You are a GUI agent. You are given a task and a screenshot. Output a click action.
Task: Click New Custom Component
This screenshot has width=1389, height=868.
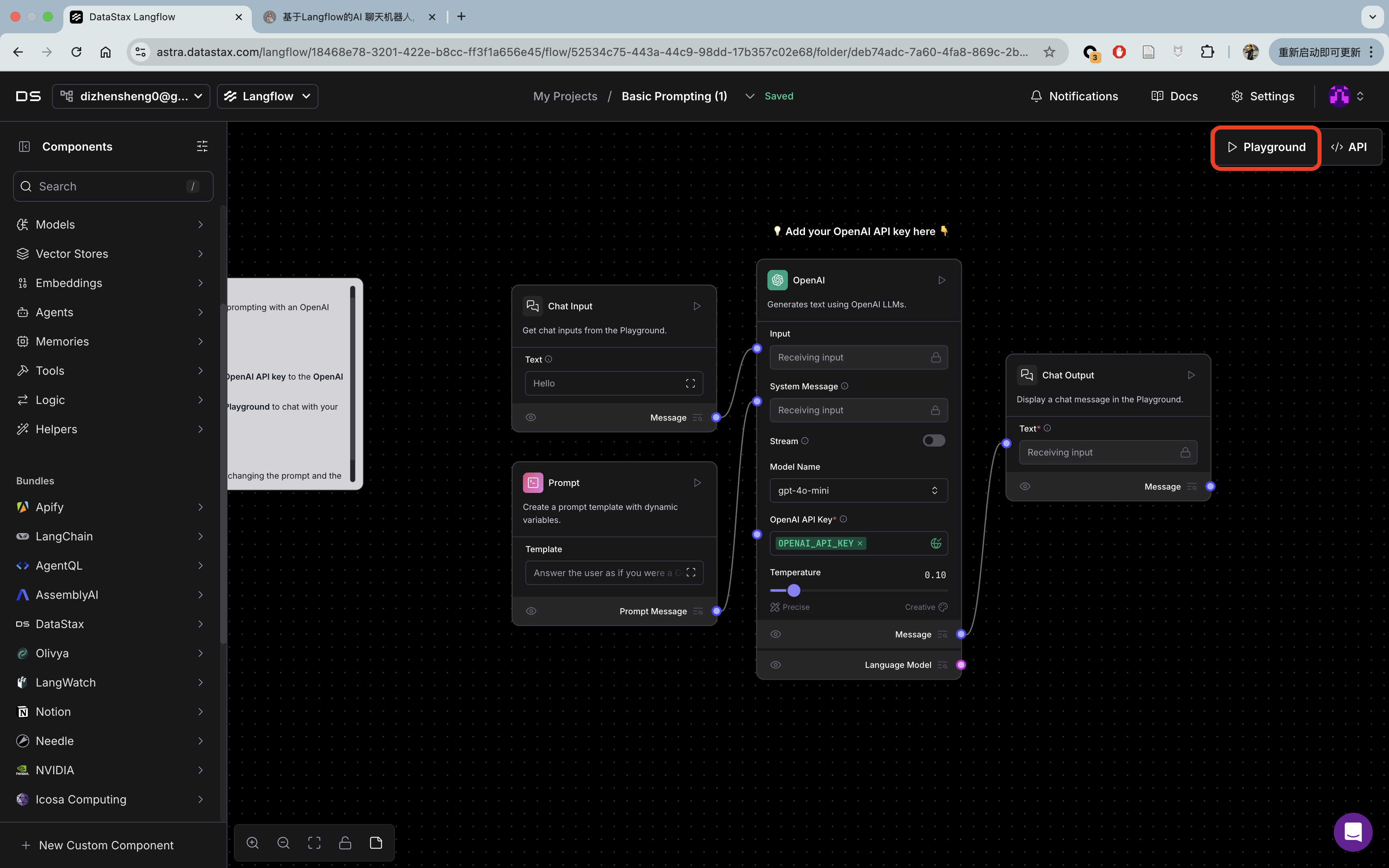coord(97,845)
